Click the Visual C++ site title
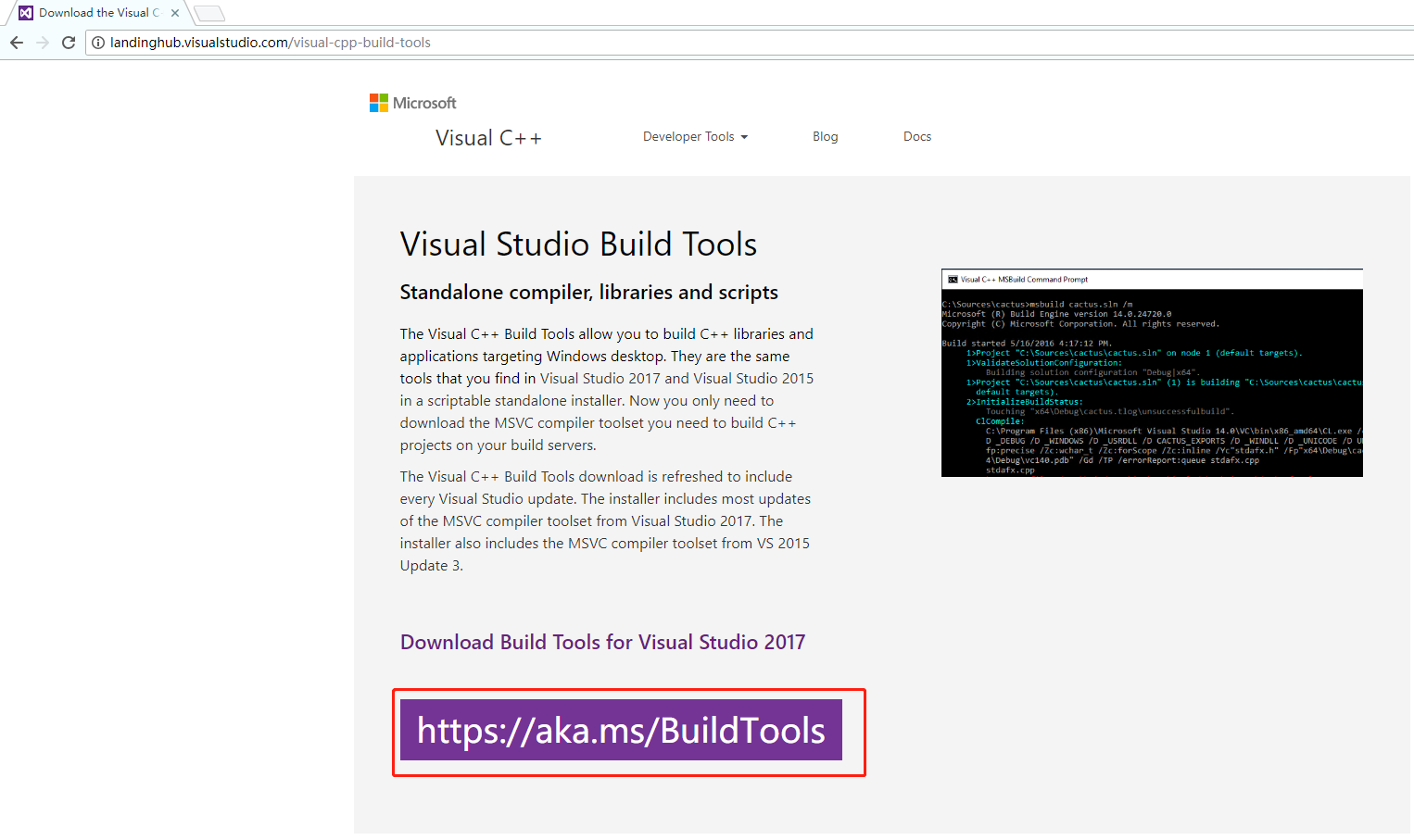This screenshot has height=840, width=1414. tap(488, 138)
